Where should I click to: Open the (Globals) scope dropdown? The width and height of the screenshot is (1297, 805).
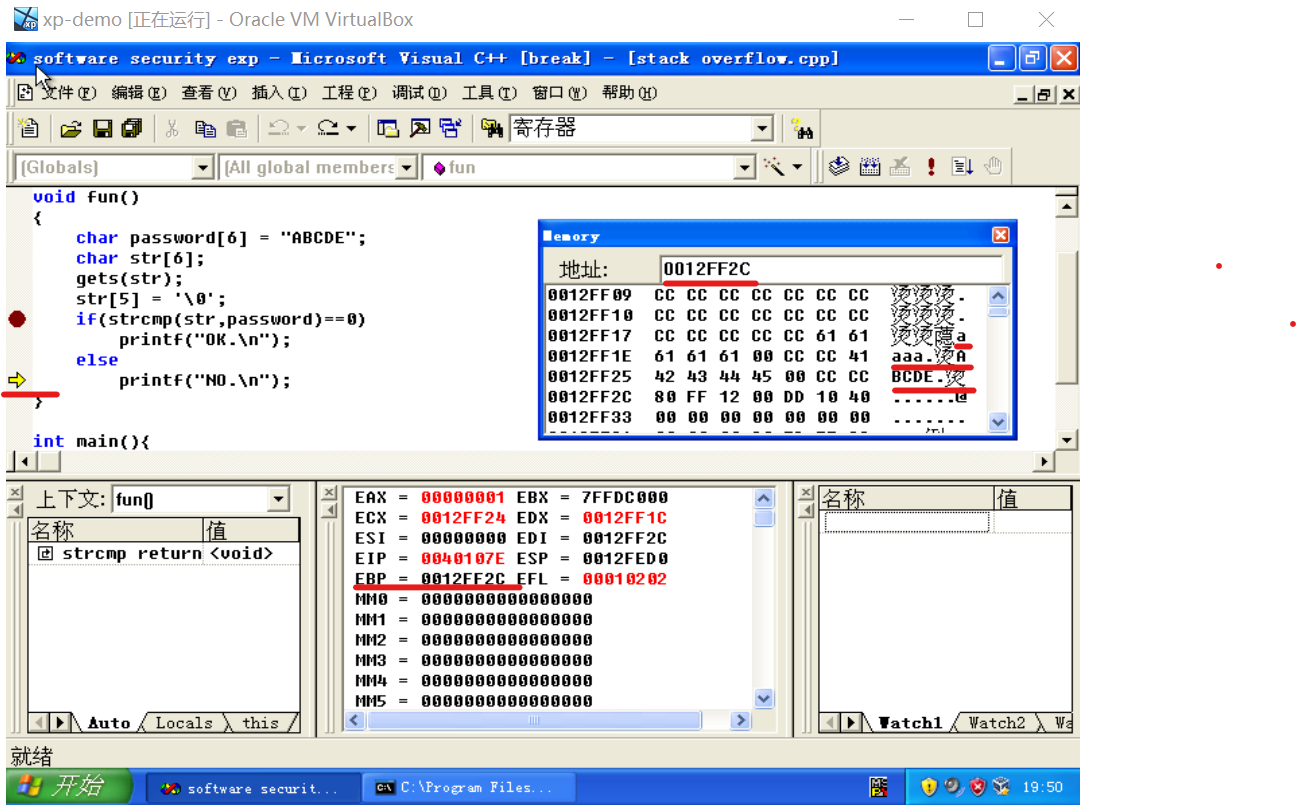[205, 167]
